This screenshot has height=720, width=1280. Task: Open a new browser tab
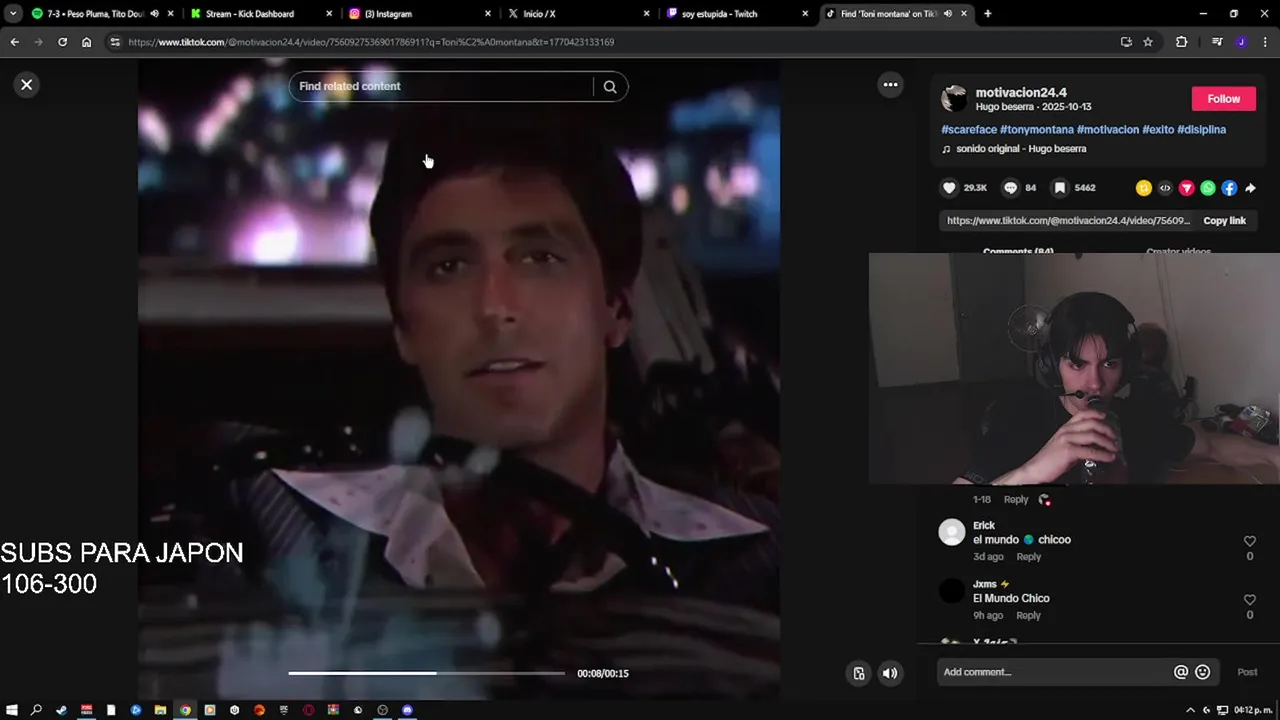[x=988, y=14]
